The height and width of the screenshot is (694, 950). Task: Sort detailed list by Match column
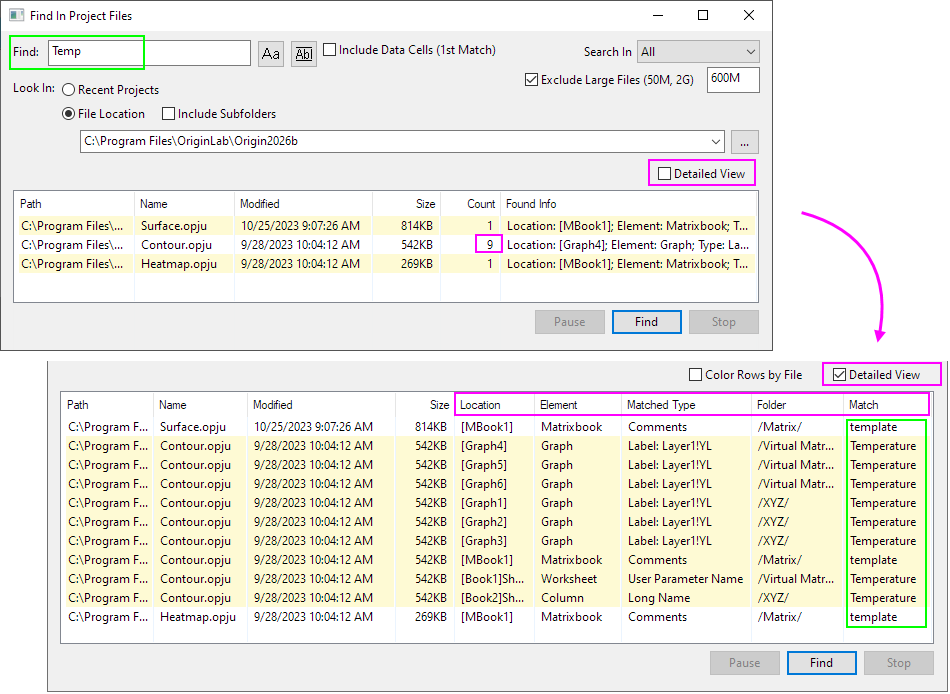(x=886, y=405)
